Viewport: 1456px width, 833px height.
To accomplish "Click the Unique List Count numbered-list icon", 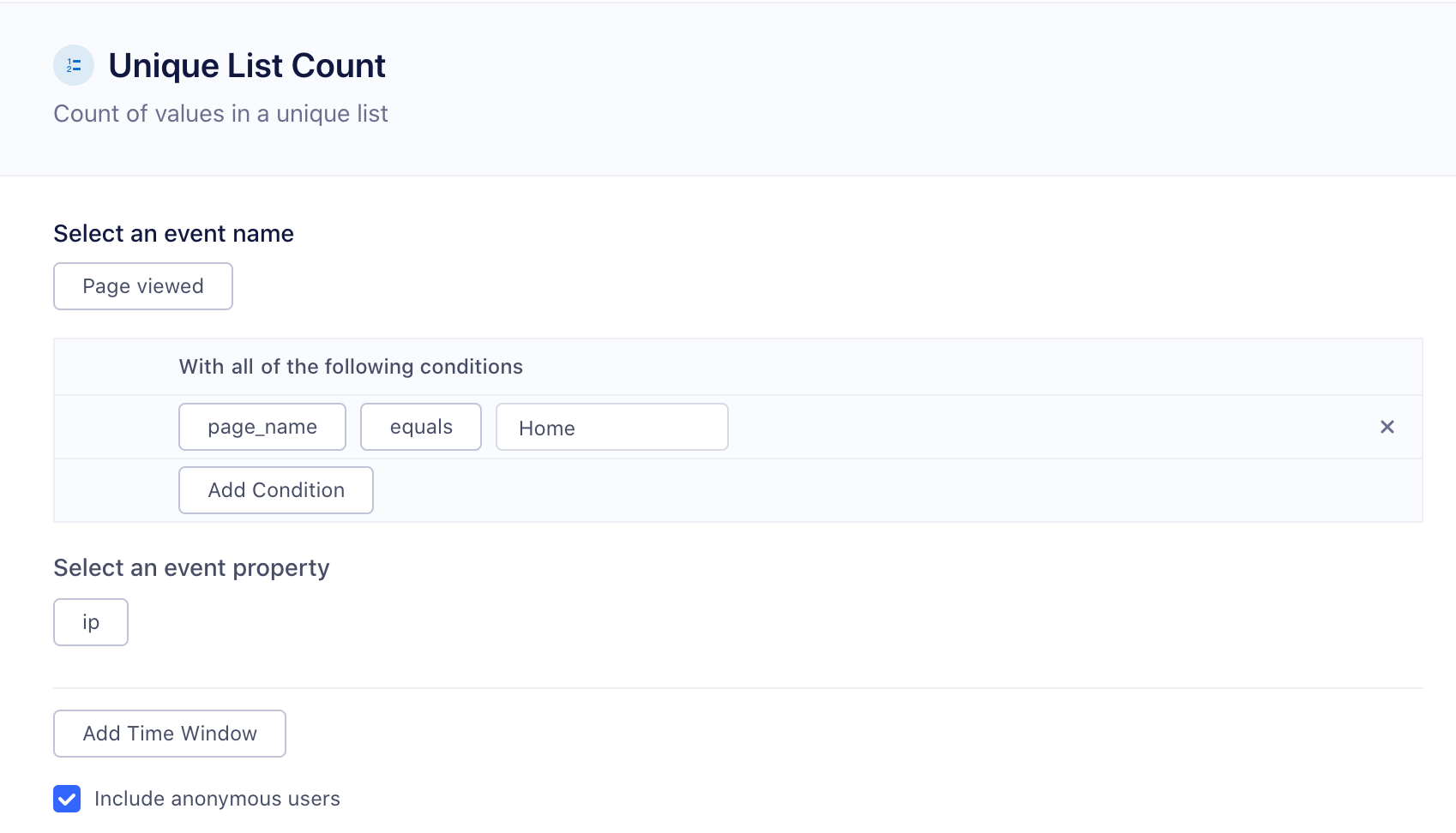I will click(x=74, y=65).
